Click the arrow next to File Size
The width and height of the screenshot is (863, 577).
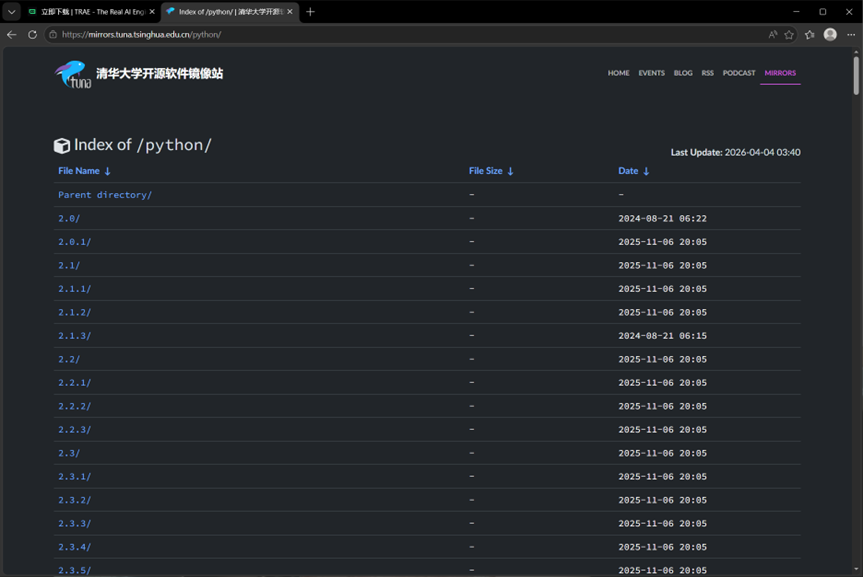[x=510, y=171]
